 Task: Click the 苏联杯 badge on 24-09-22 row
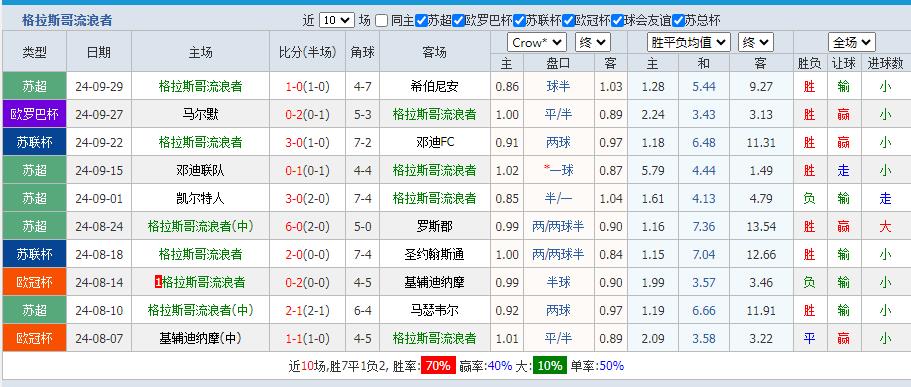point(34,142)
